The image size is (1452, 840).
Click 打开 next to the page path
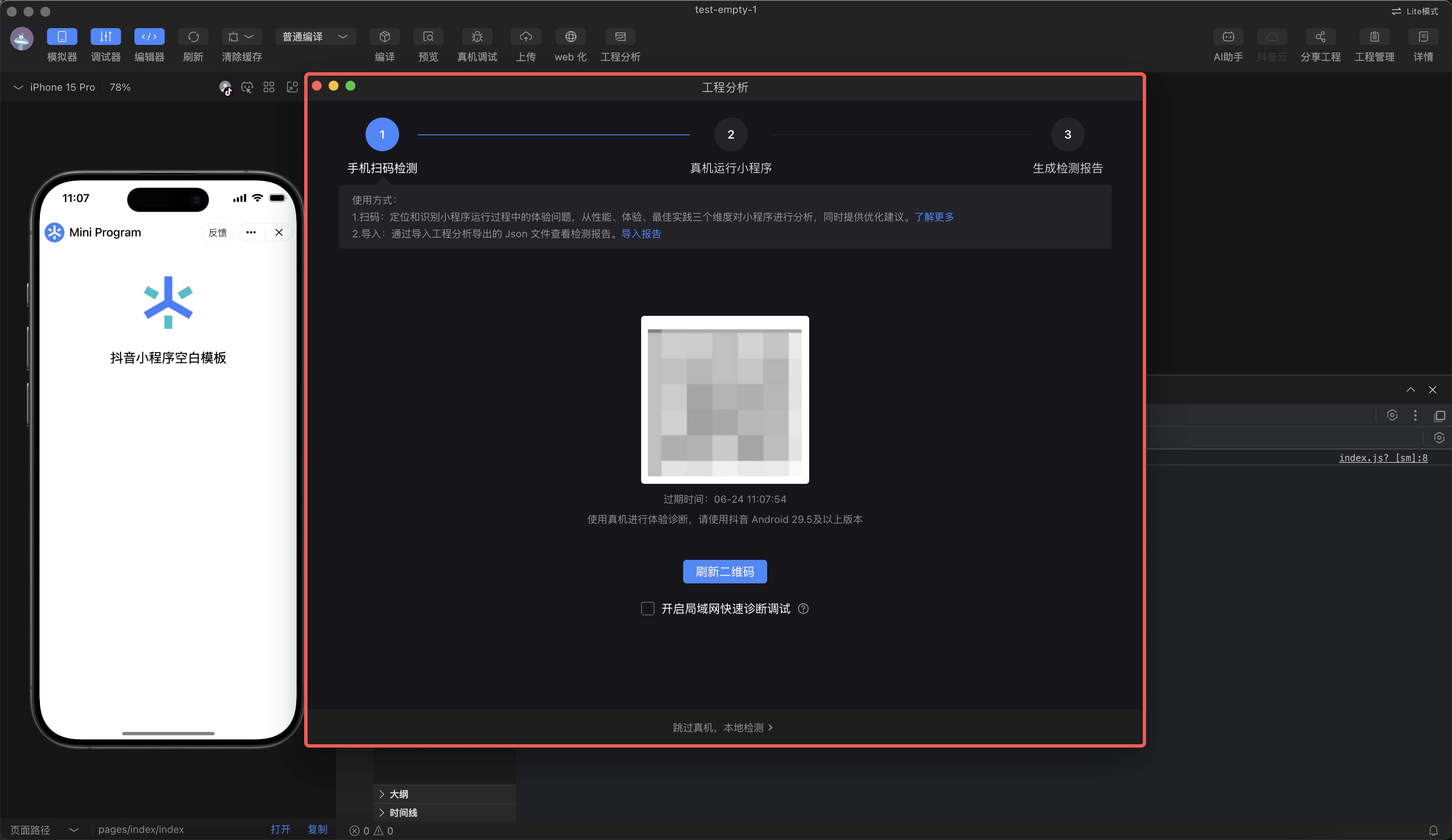[x=281, y=829]
